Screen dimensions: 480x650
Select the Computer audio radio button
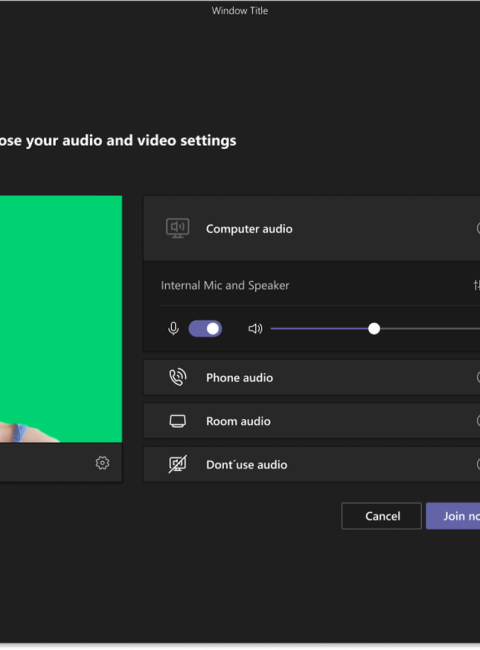pos(478,228)
